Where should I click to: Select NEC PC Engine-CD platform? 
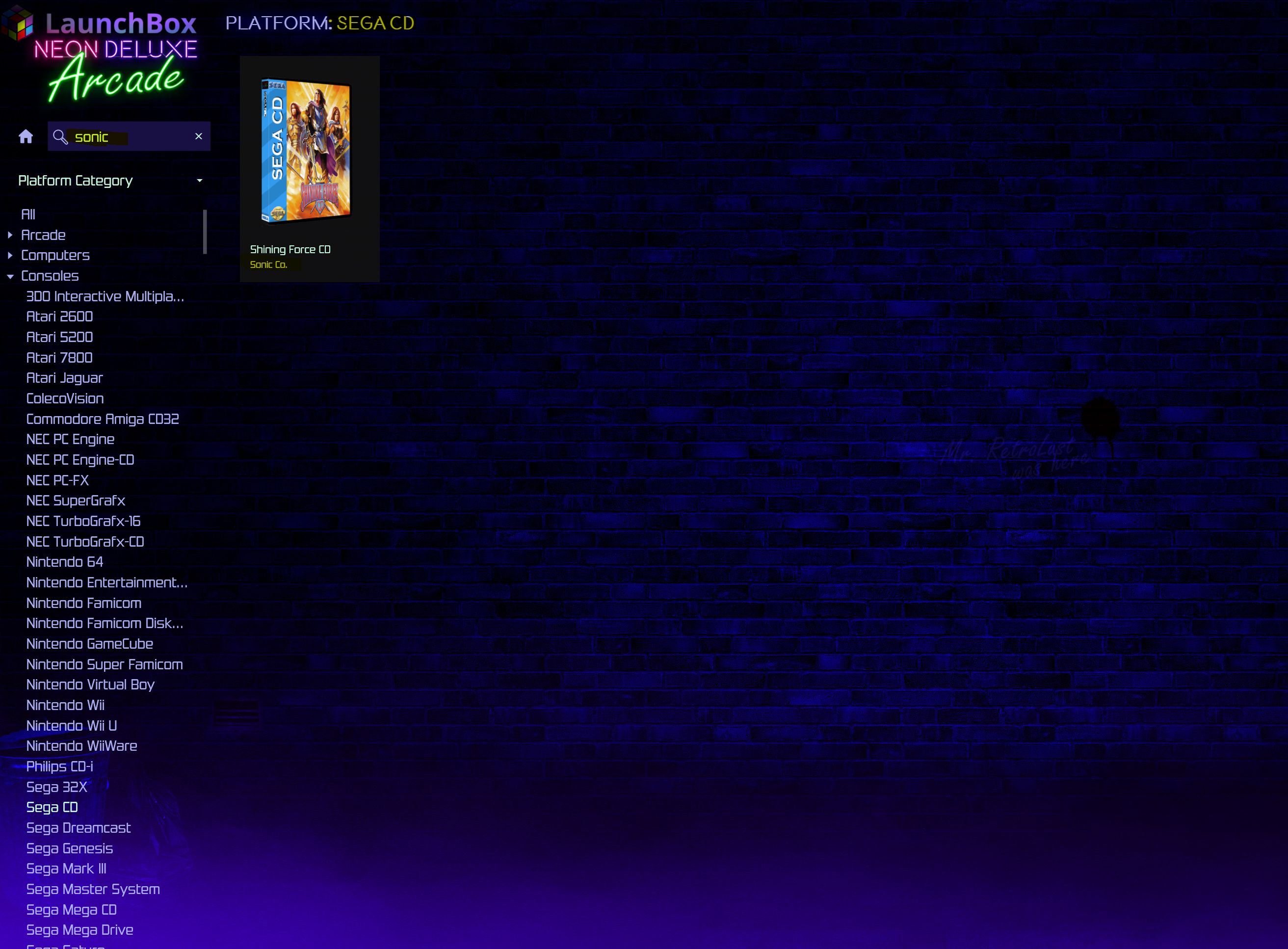coord(80,460)
